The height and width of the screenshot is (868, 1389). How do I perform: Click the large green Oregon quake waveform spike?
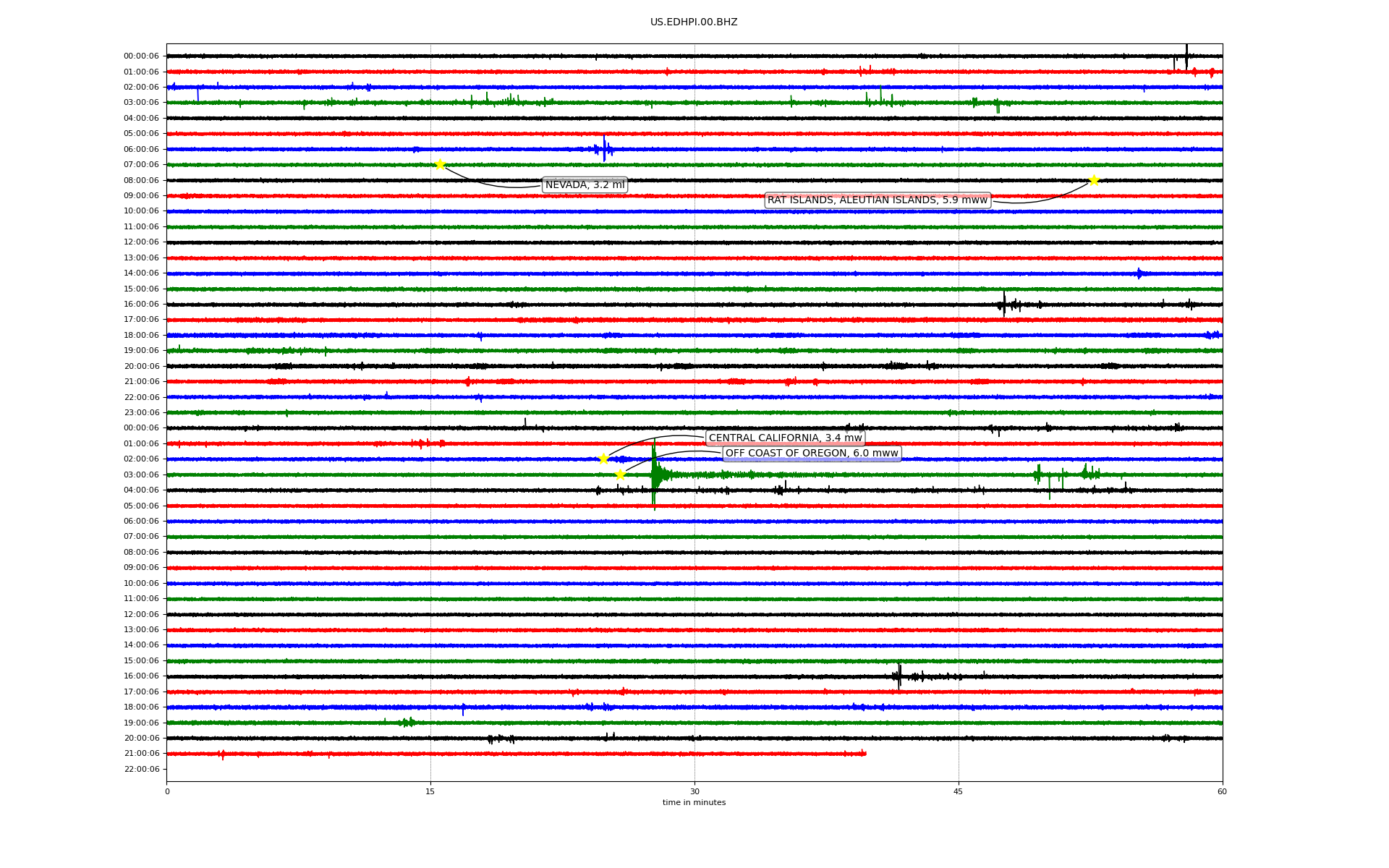(654, 475)
